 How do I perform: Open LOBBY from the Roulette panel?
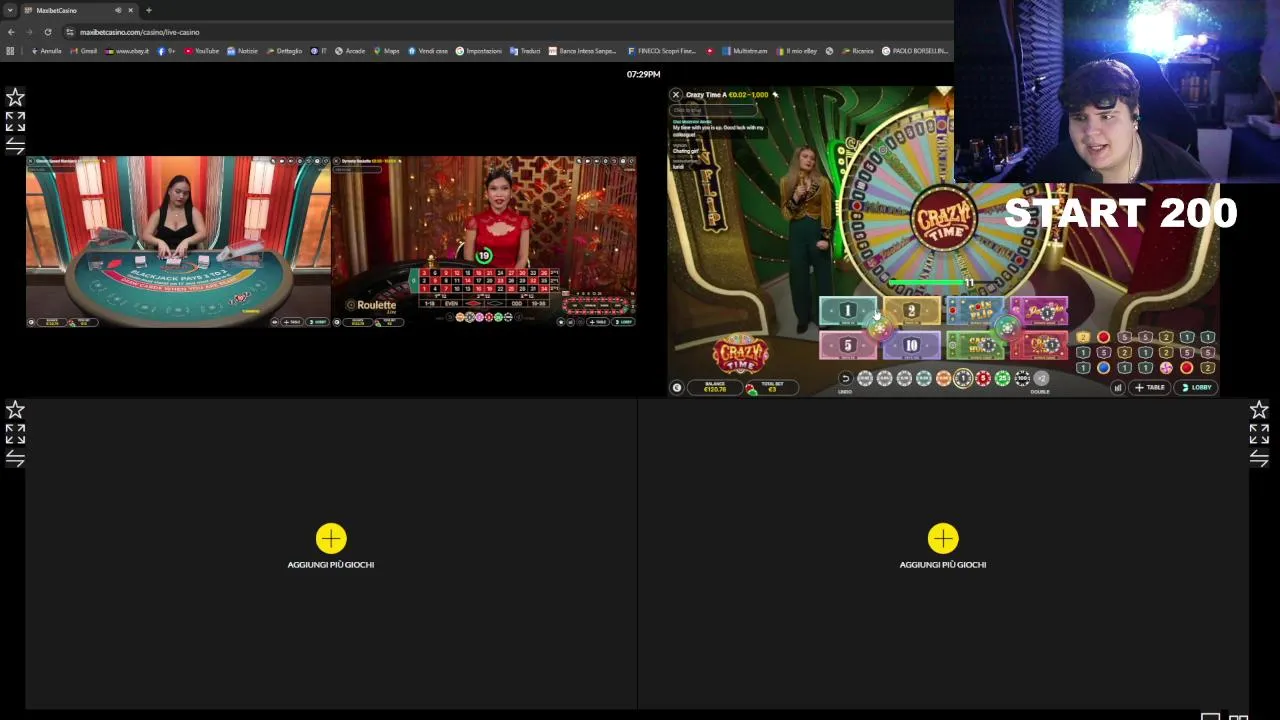pos(623,322)
